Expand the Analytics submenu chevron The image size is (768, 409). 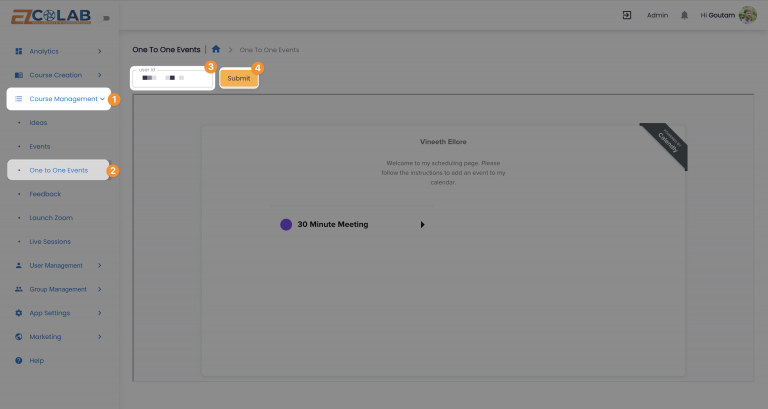(x=99, y=51)
